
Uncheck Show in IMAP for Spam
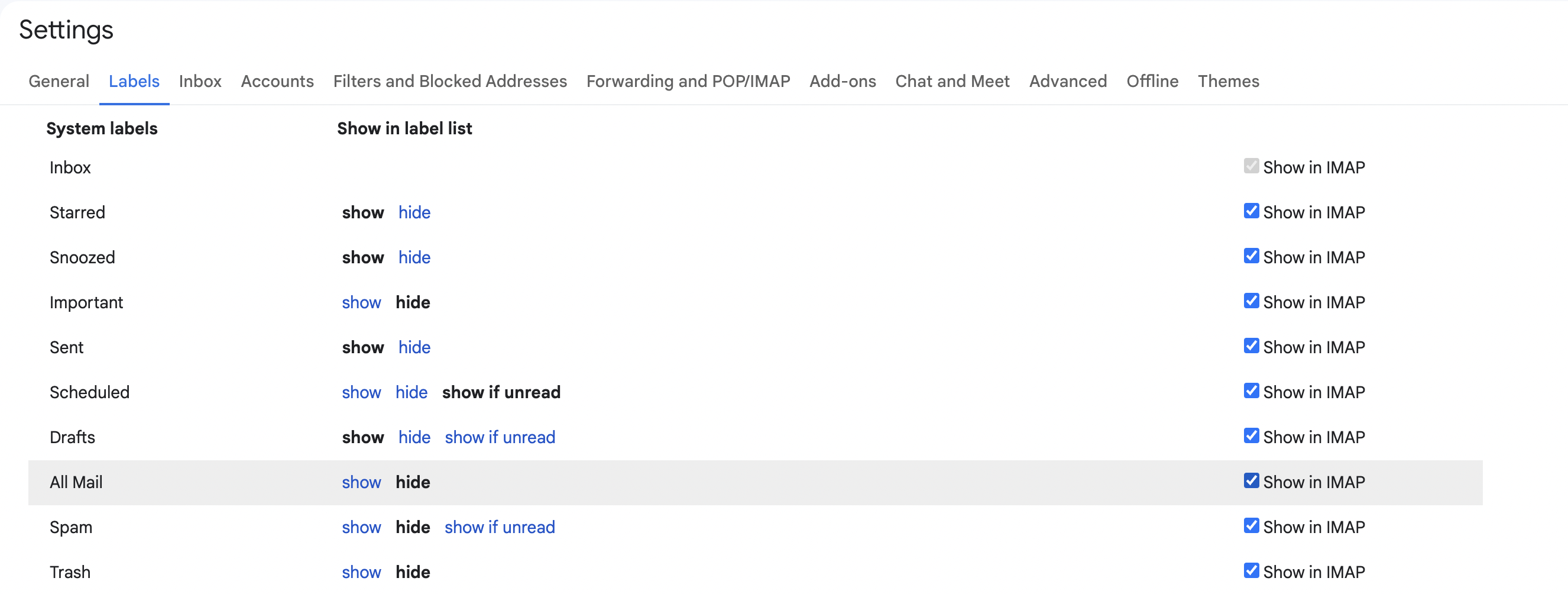tap(1251, 526)
